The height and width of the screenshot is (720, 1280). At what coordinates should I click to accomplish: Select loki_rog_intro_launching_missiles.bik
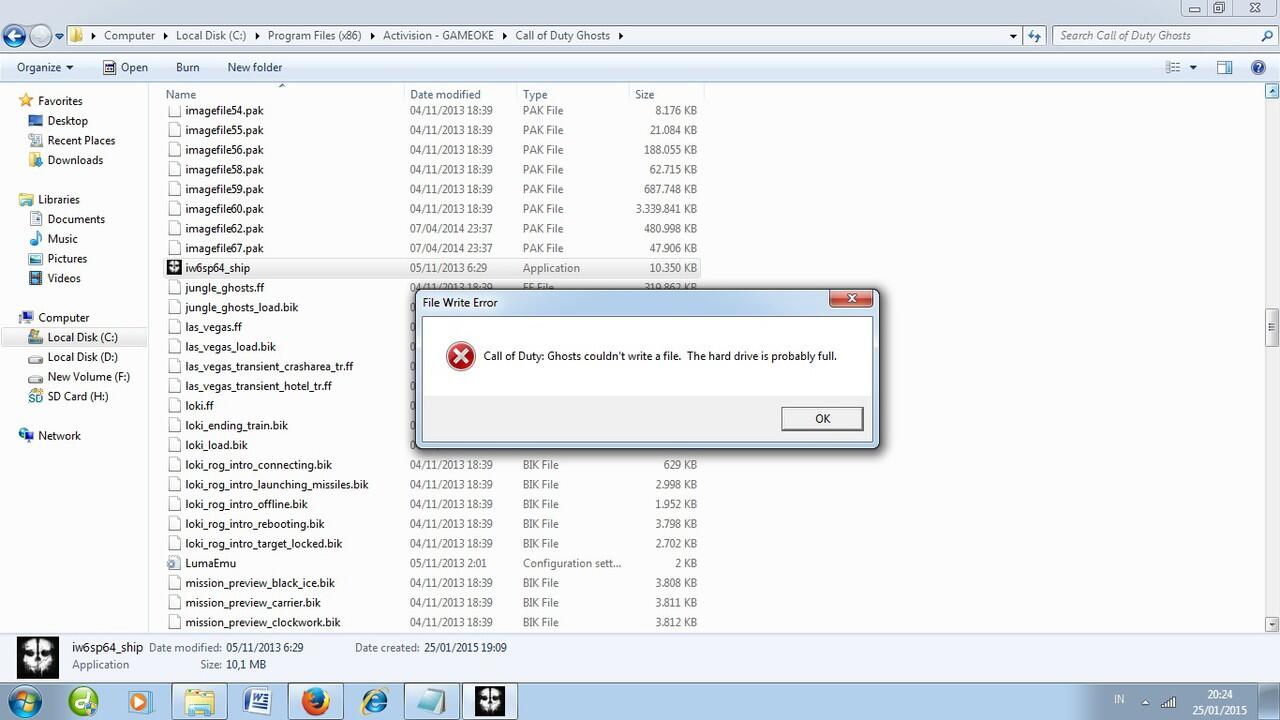(276, 485)
